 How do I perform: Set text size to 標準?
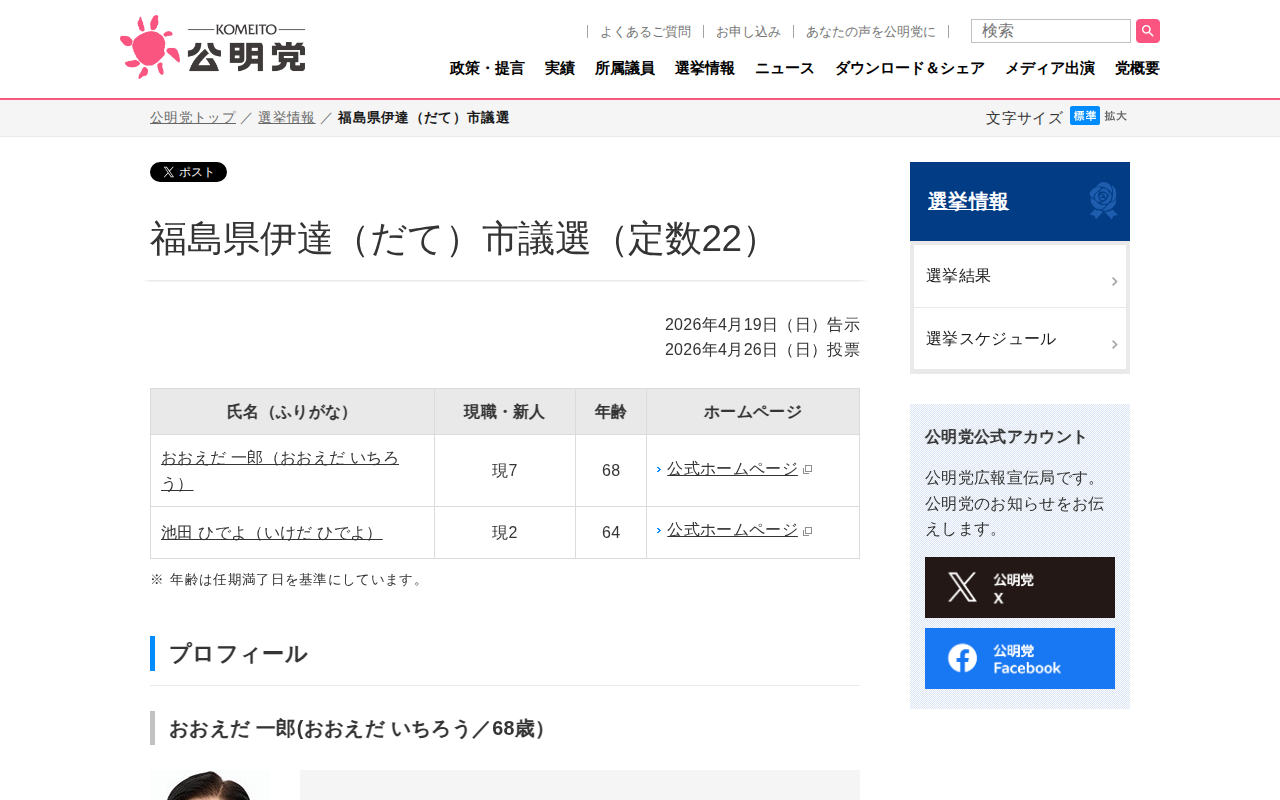coord(1085,116)
